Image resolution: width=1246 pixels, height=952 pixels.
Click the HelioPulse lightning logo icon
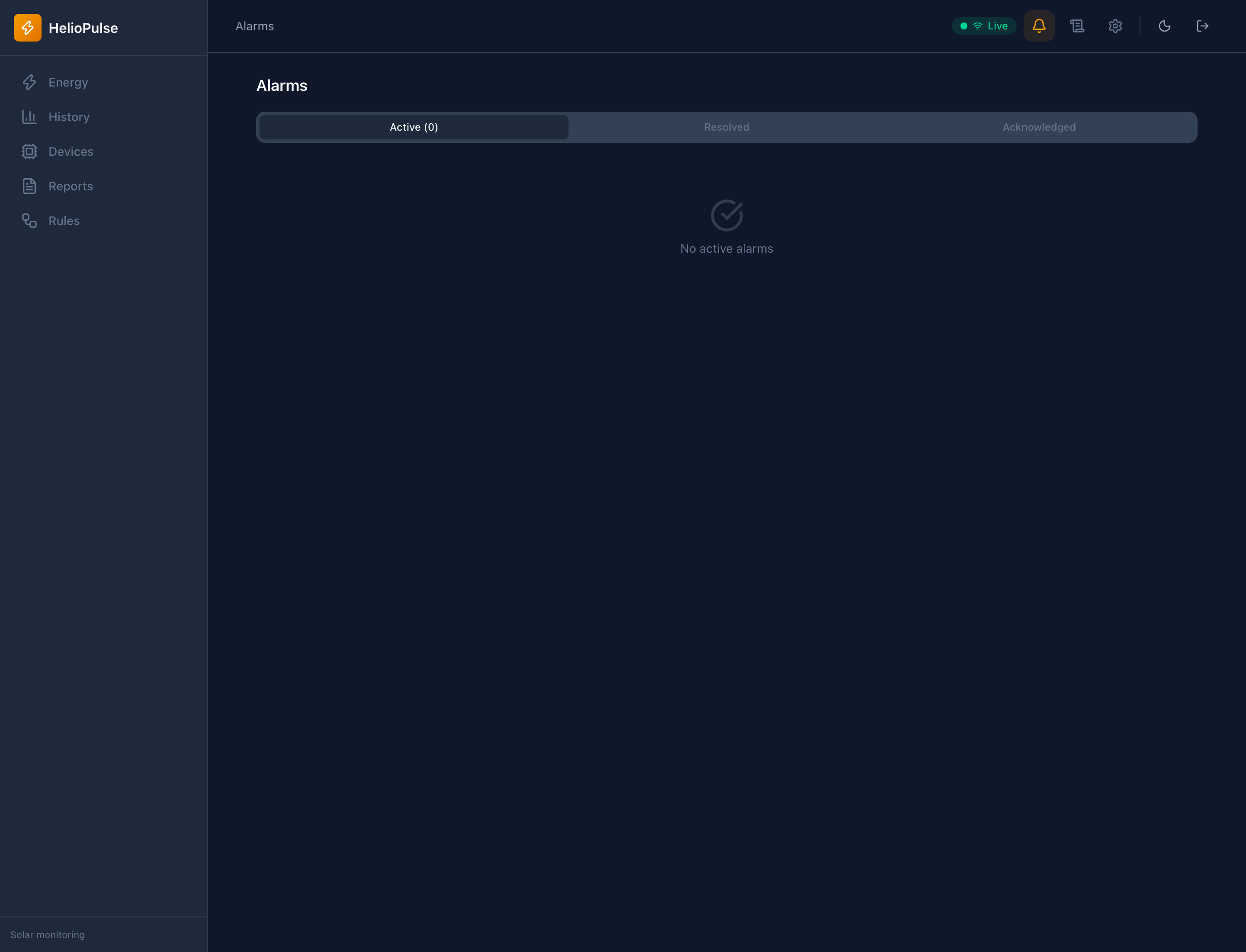pyautogui.click(x=27, y=28)
